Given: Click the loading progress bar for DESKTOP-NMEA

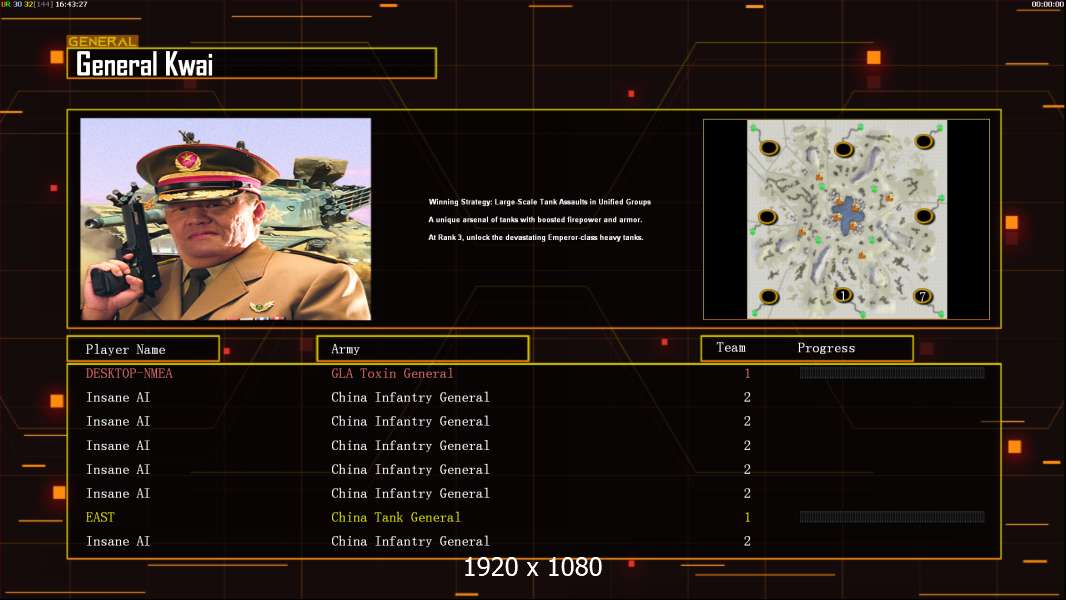Looking at the screenshot, I should tap(892, 372).
